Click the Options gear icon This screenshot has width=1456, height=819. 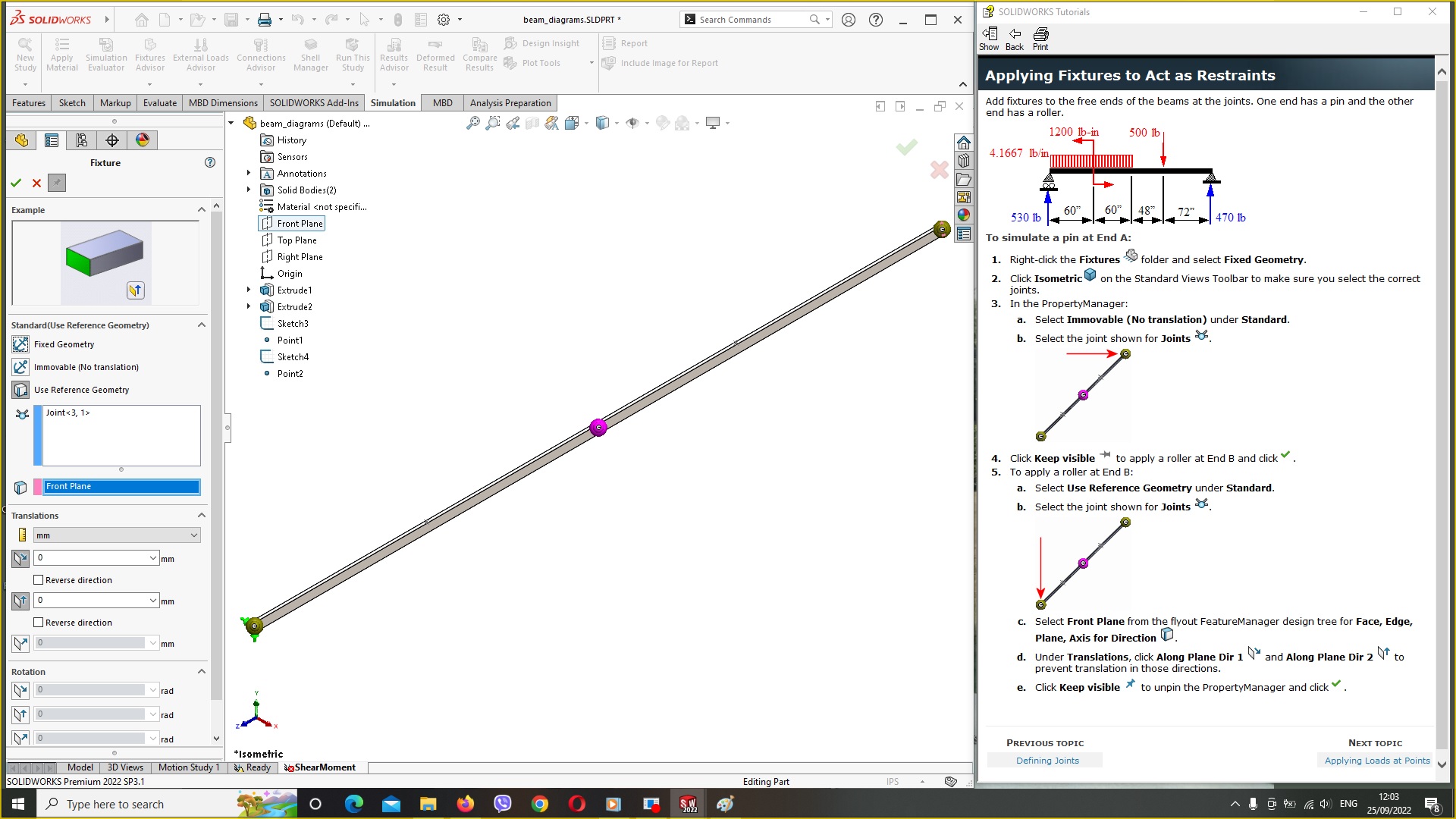[444, 20]
